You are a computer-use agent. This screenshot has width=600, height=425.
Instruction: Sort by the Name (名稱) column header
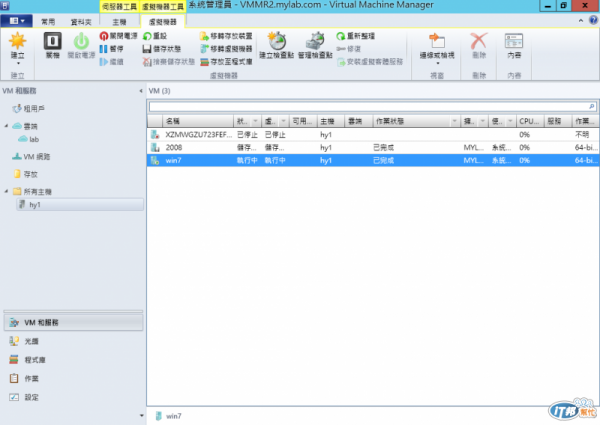point(198,121)
